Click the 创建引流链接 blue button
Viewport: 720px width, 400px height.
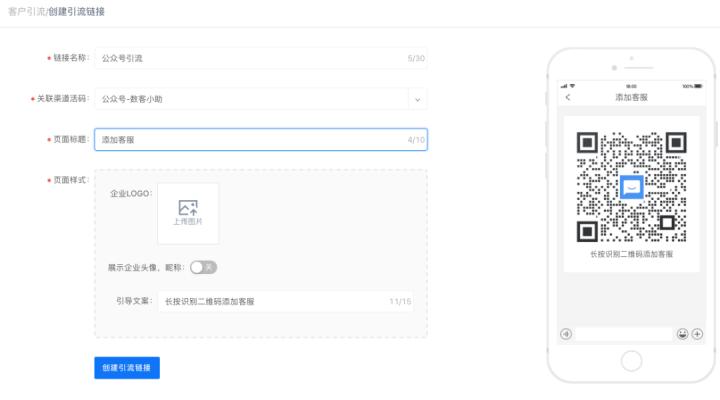pos(127,368)
